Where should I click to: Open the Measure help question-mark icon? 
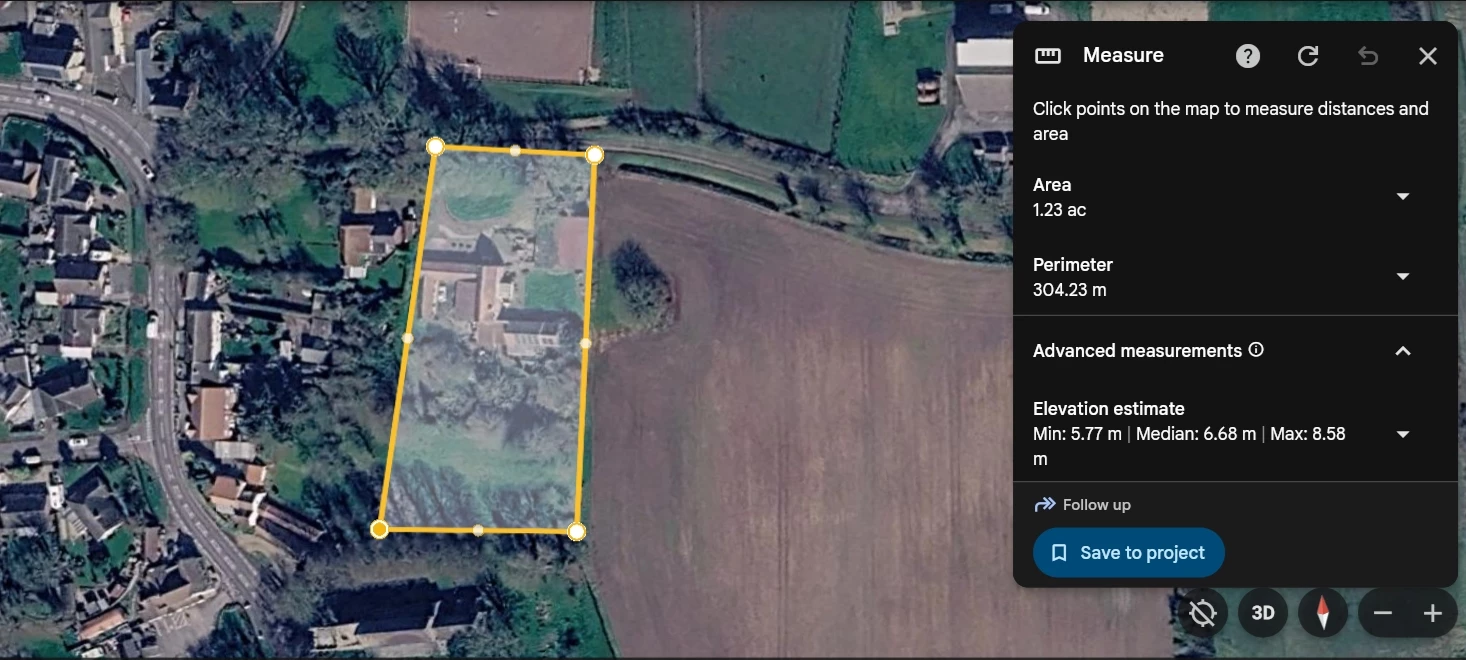tap(1248, 56)
